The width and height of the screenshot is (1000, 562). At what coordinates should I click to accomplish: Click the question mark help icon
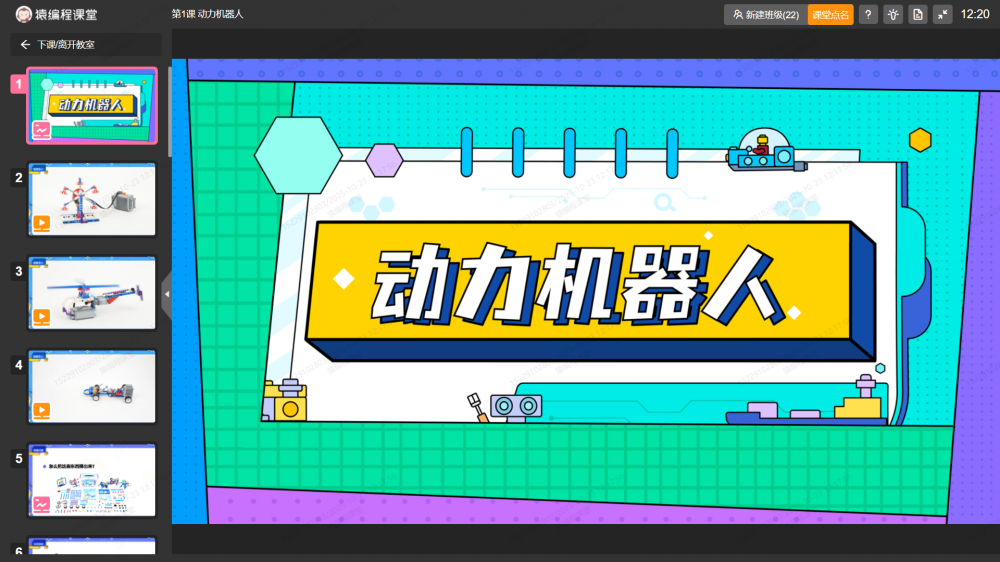pyautogui.click(x=868, y=15)
